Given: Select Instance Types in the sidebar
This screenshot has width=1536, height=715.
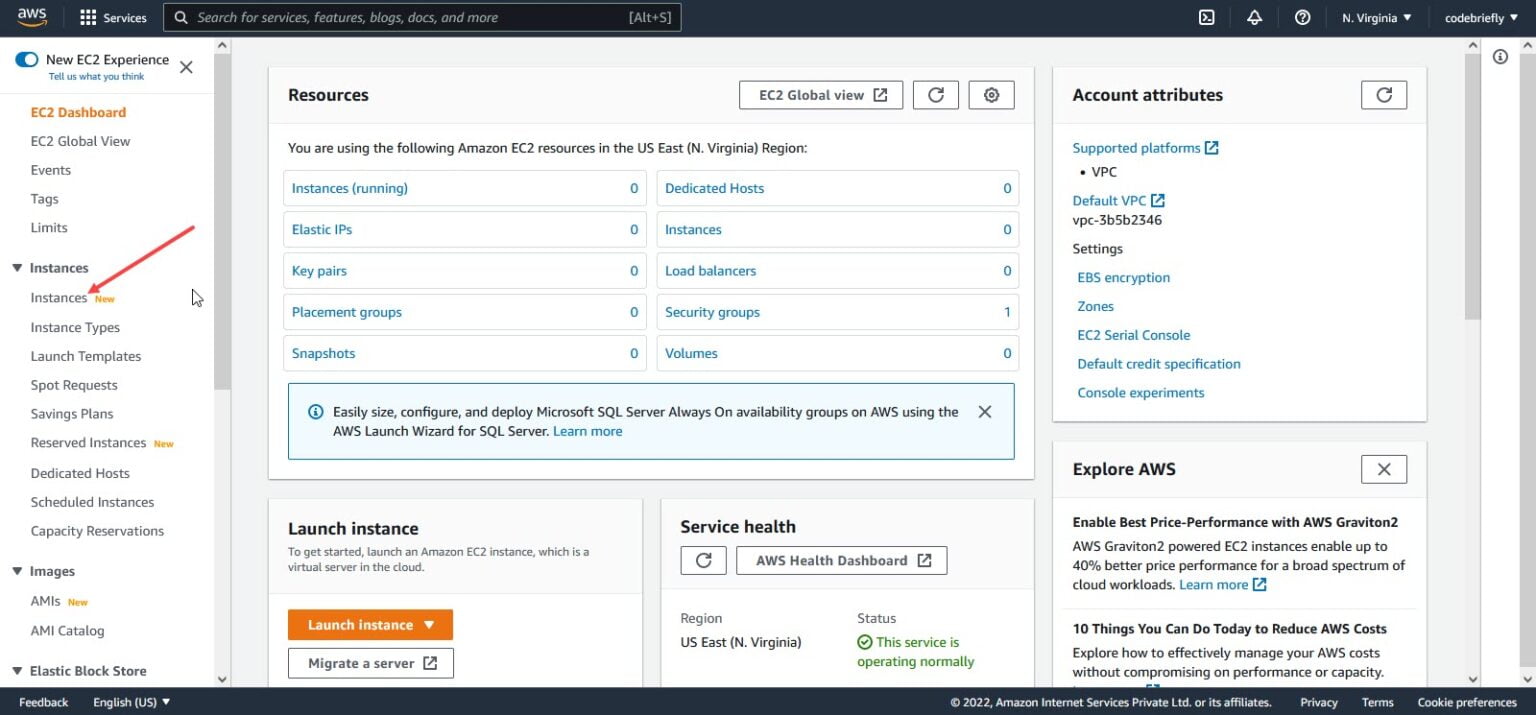Looking at the screenshot, I should [75, 327].
